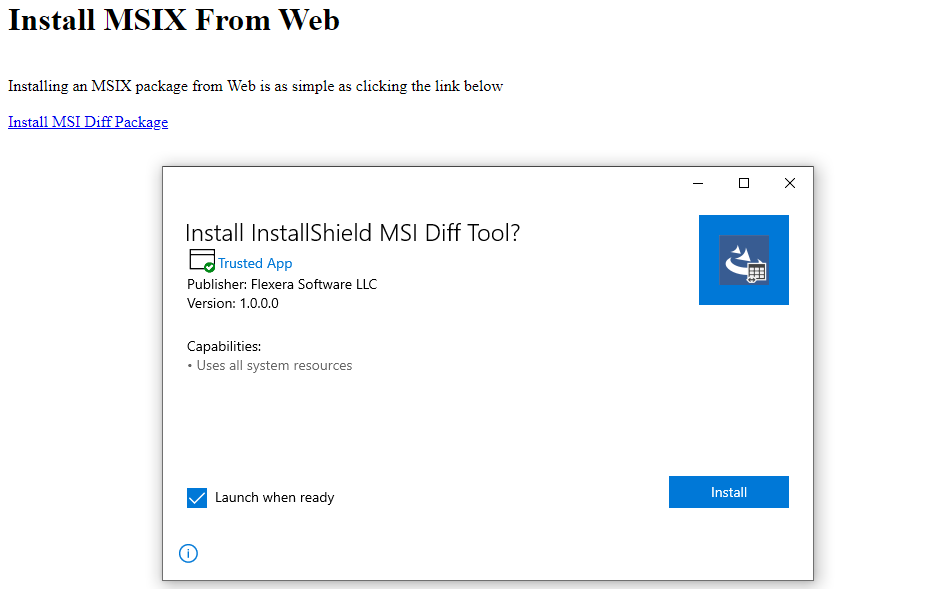This screenshot has width=940, height=589.
Task: Click the green checkmark on the trust badge
Action: [x=209, y=267]
